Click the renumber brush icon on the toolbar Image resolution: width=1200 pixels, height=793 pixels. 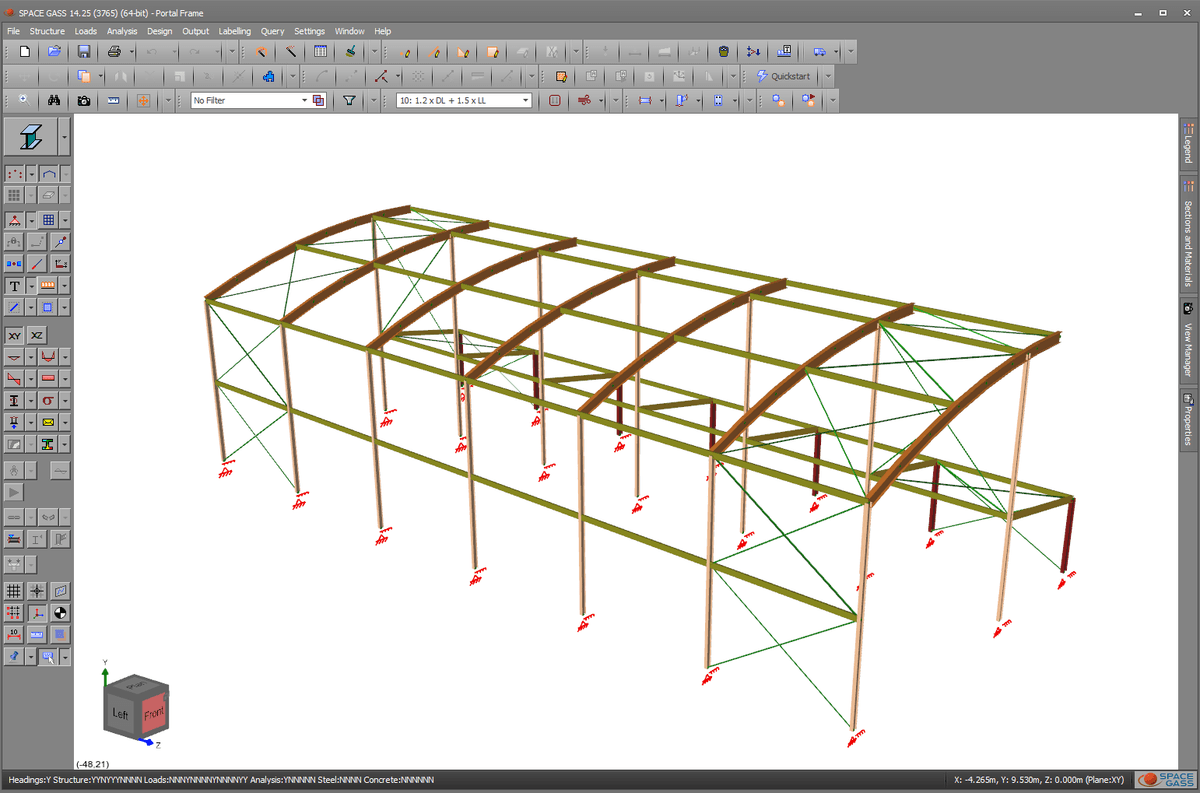click(350, 51)
